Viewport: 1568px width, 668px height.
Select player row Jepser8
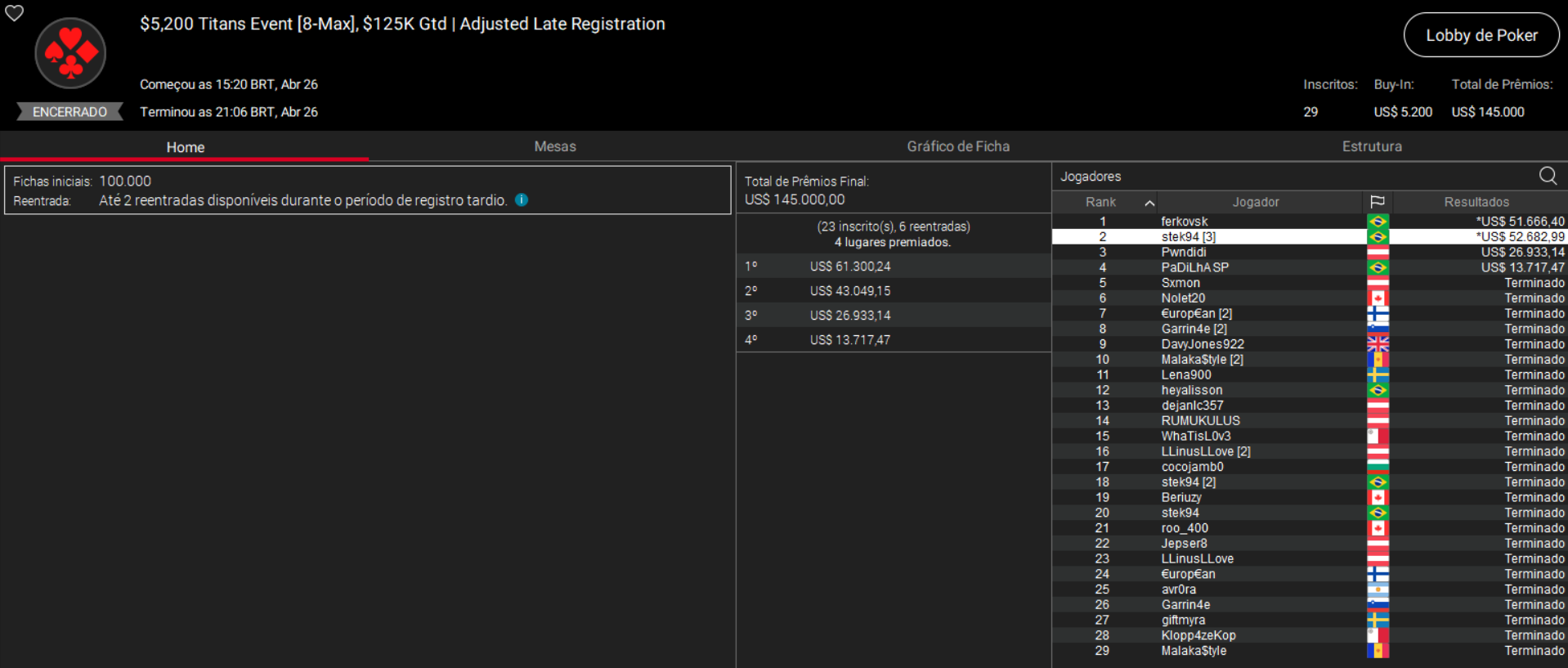pos(1310,544)
